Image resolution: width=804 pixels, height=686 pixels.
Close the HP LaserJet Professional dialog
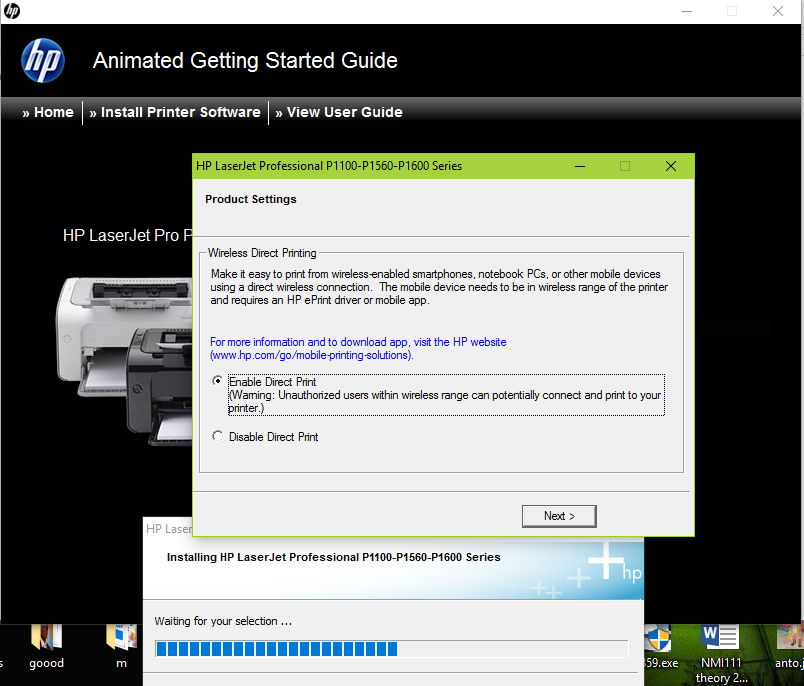point(671,166)
